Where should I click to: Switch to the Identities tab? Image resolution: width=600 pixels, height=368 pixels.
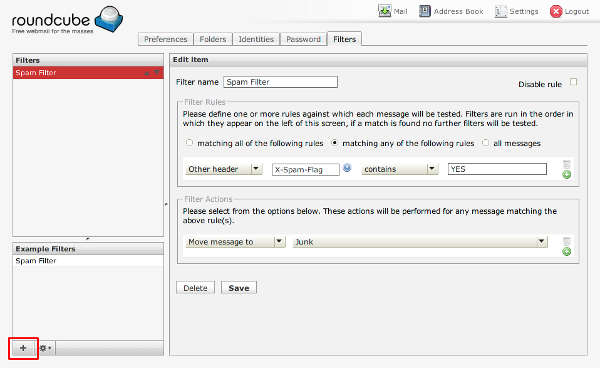pyautogui.click(x=256, y=39)
